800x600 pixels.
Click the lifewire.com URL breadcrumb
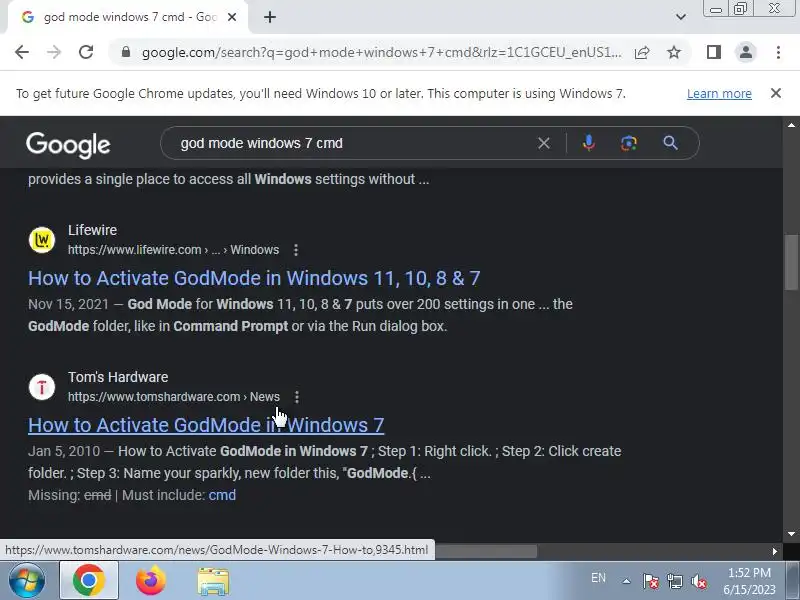coord(173,250)
